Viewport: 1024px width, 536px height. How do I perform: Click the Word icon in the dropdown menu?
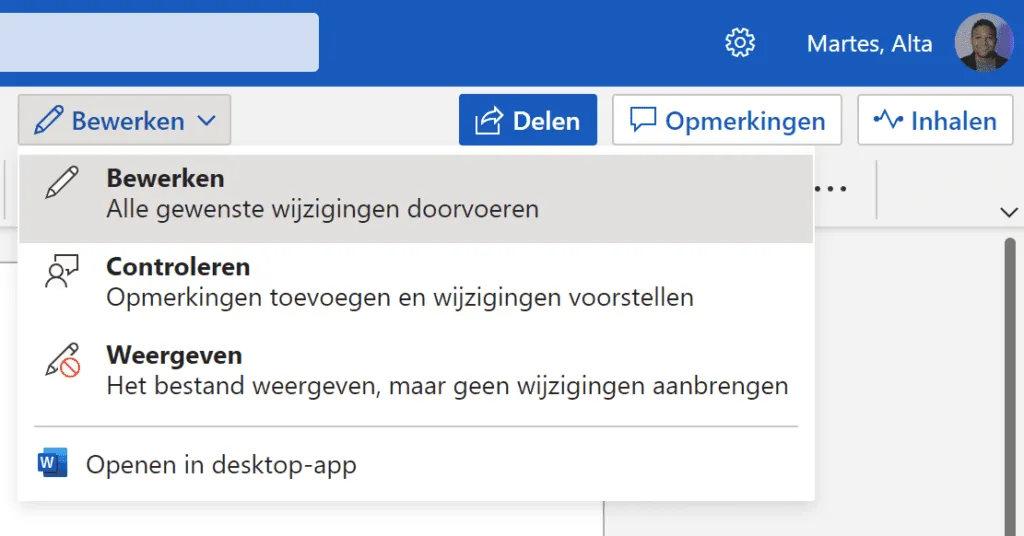51,465
